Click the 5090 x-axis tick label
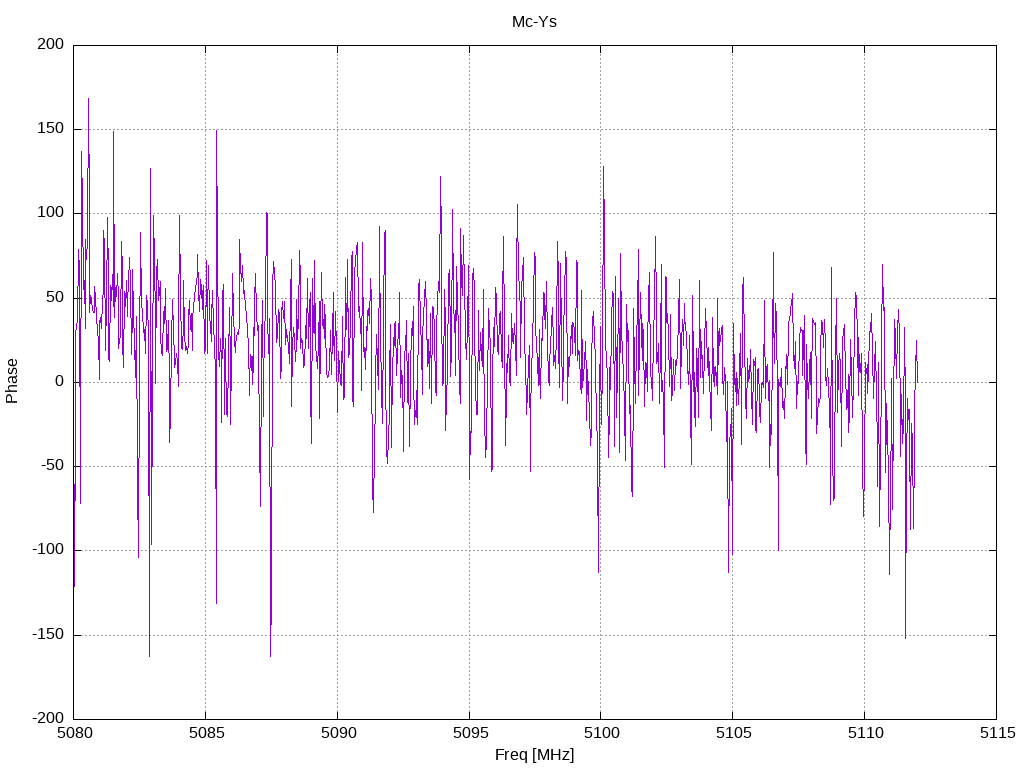 (x=338, y=733)
